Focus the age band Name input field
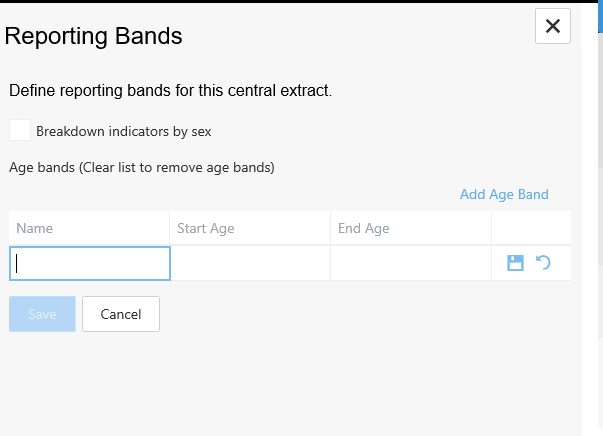This screenshot has width=603, height=436. pos(90,263)
